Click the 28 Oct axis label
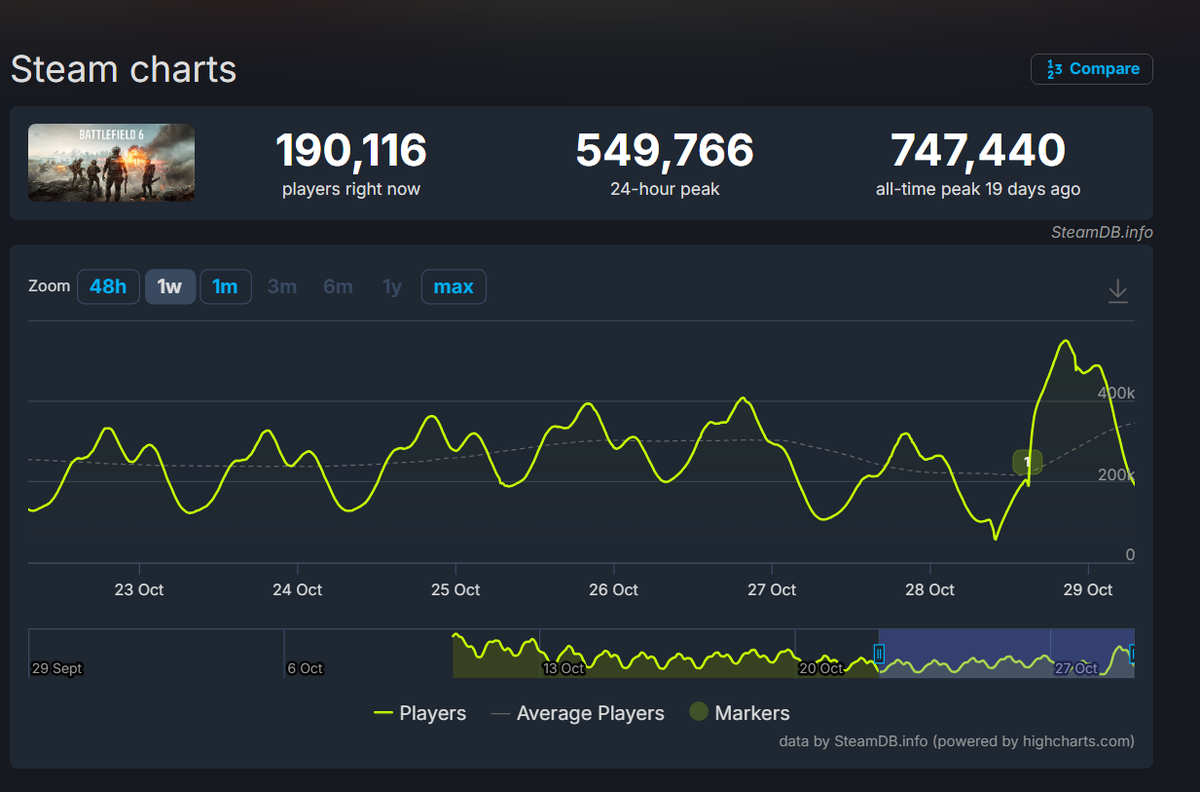The width and height of the screenshot is (1200, 792). tap(929, 590)
